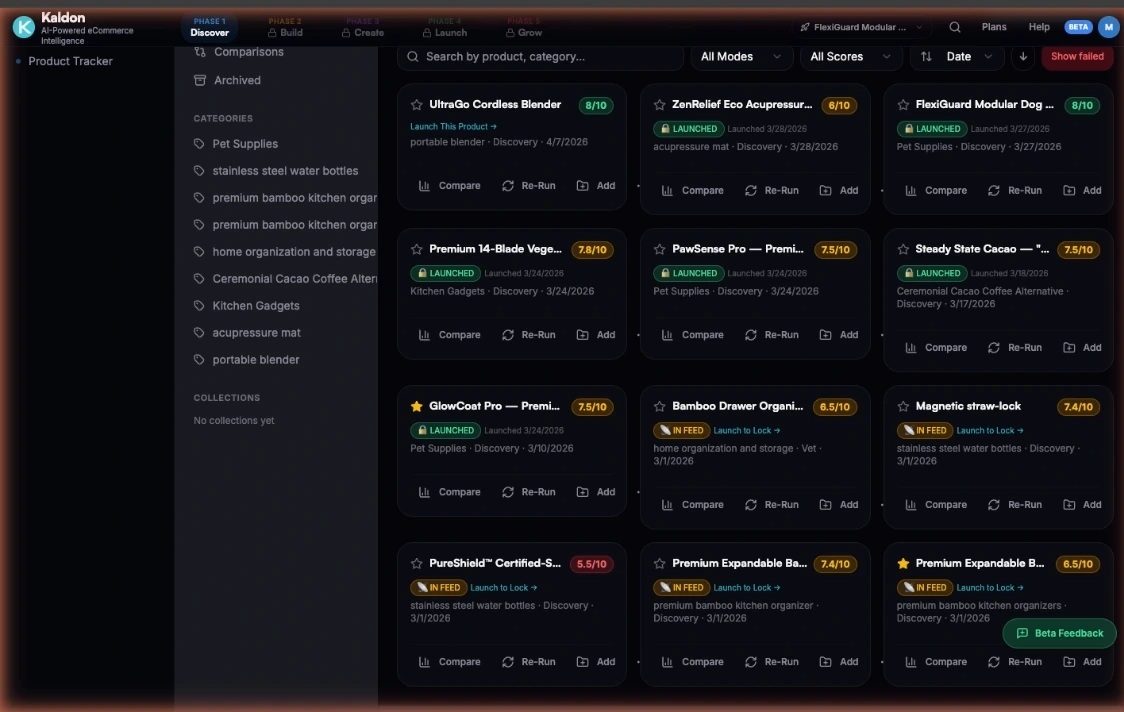Viewport: 1124px width, 712px height.
Task: Click Compare icon on PureShield Certified card
Action: (x=424, y=662)
